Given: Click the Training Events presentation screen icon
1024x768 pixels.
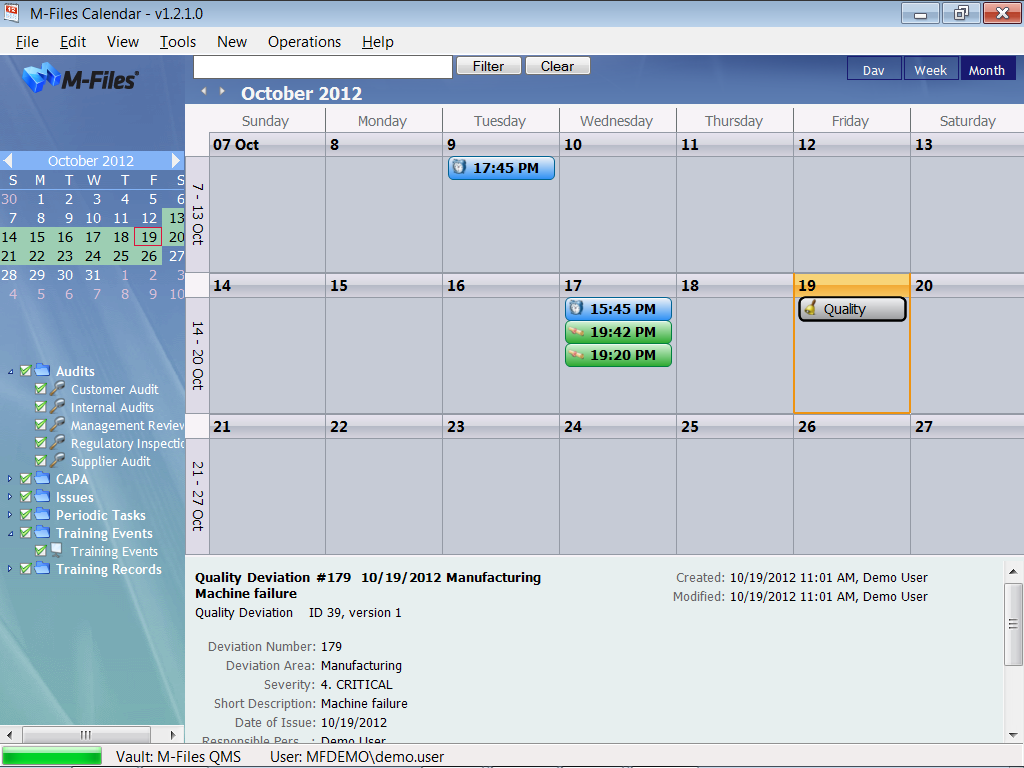Looking at the screenshot, I should click(57, 551).
